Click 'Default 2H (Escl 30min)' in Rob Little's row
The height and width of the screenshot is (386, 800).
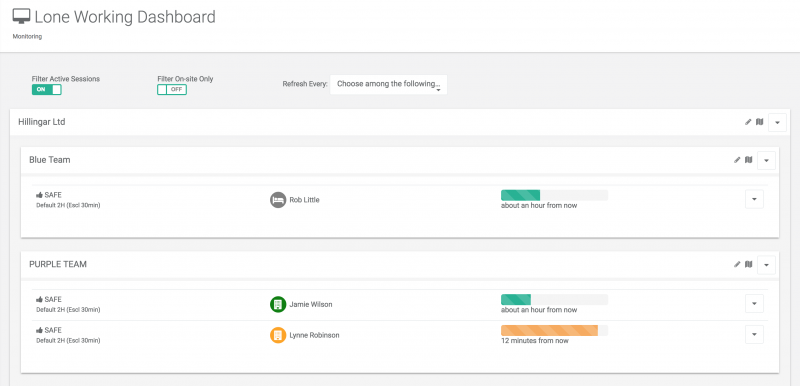[x=68, y=205]
